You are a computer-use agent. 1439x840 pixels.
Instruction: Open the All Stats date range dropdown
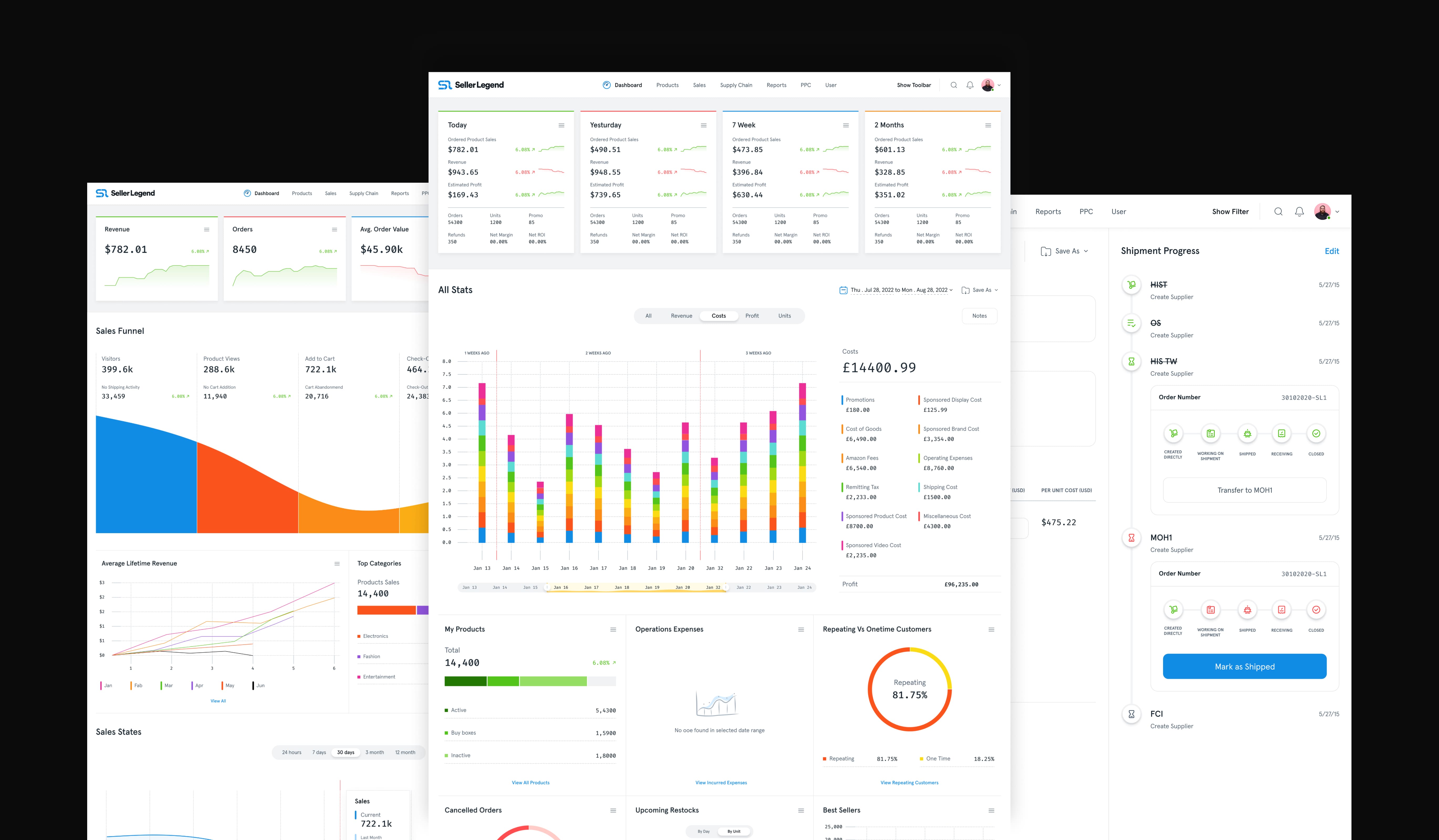(896, 291)
